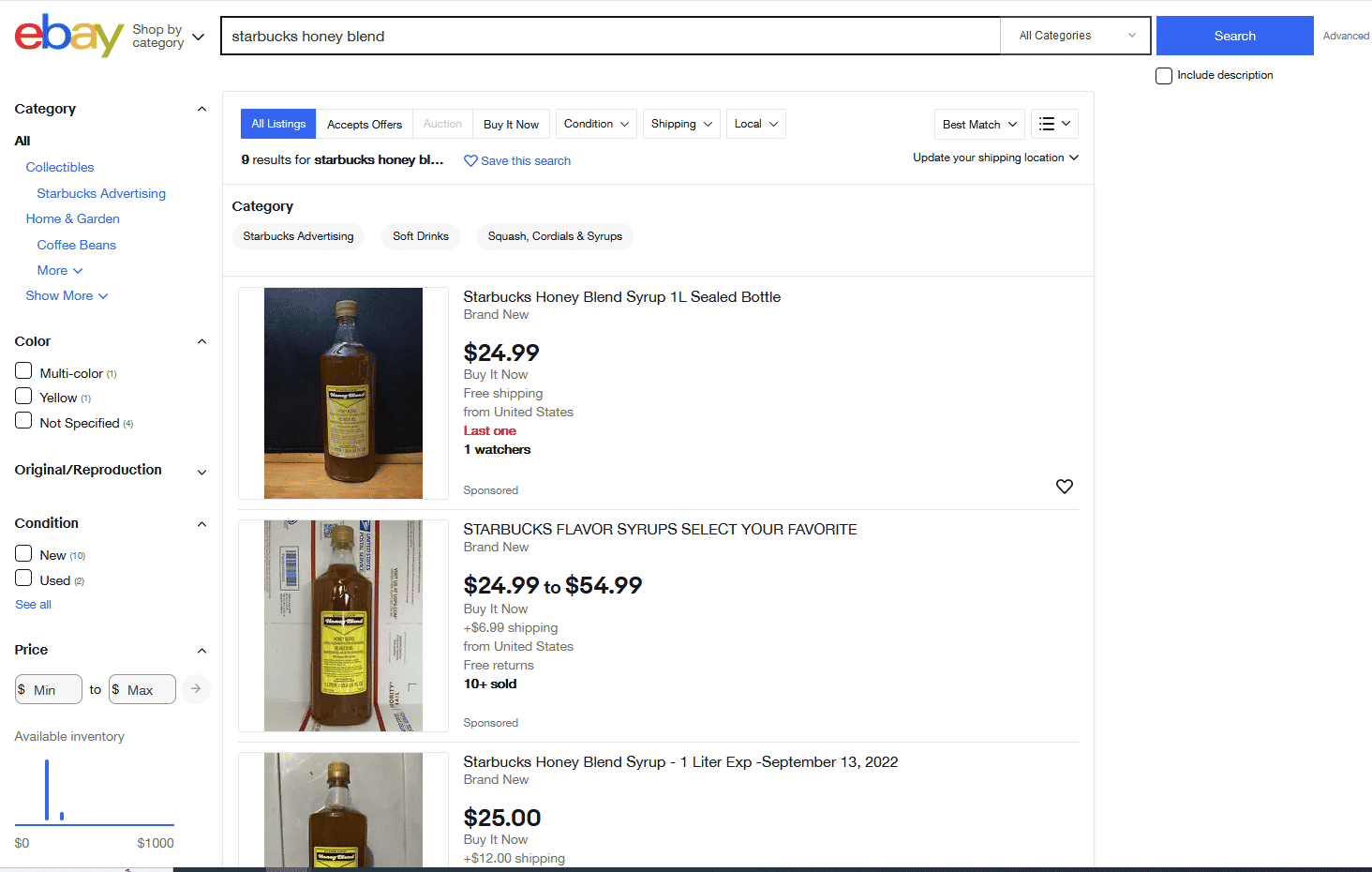Screen dimensions: 1372x872
Task: Collapse the Color filter section
Action: coord(201,341)
